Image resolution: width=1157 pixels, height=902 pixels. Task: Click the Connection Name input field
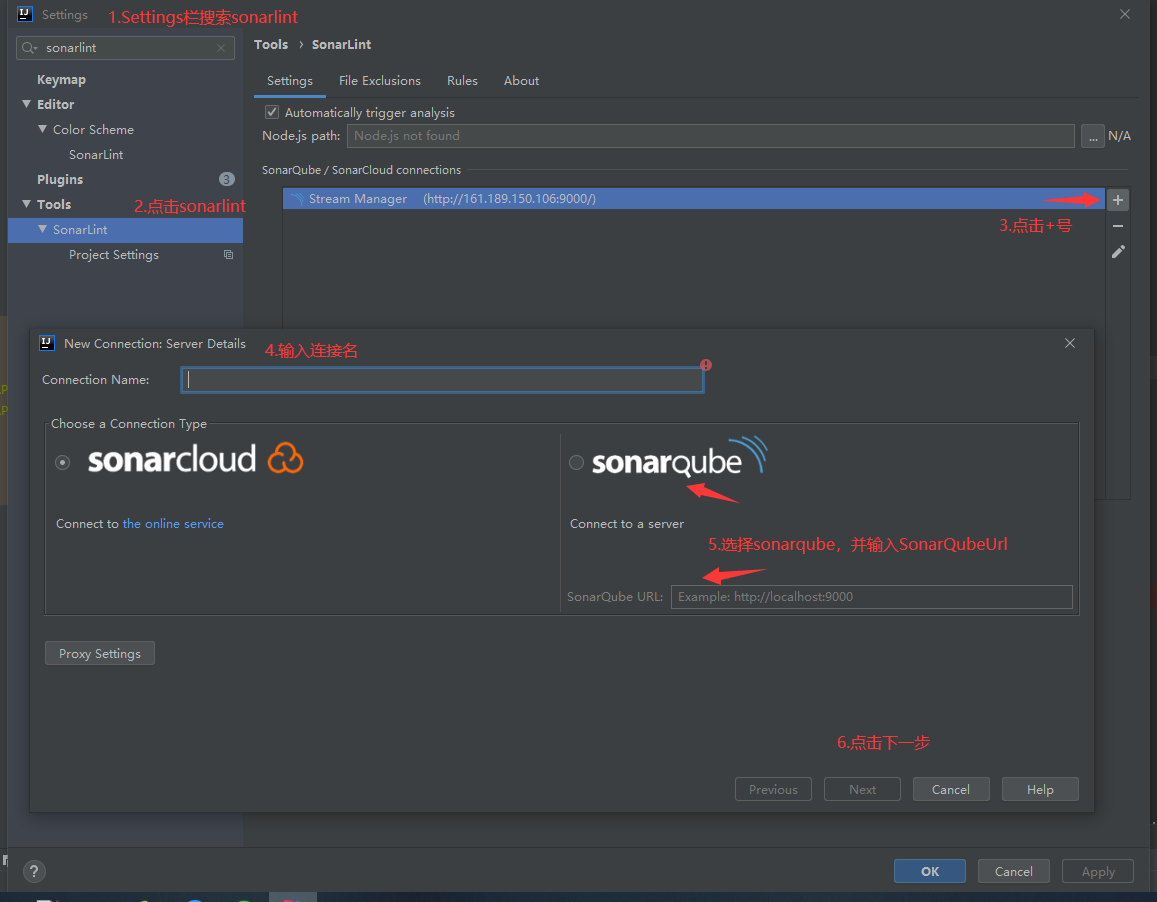440,380
